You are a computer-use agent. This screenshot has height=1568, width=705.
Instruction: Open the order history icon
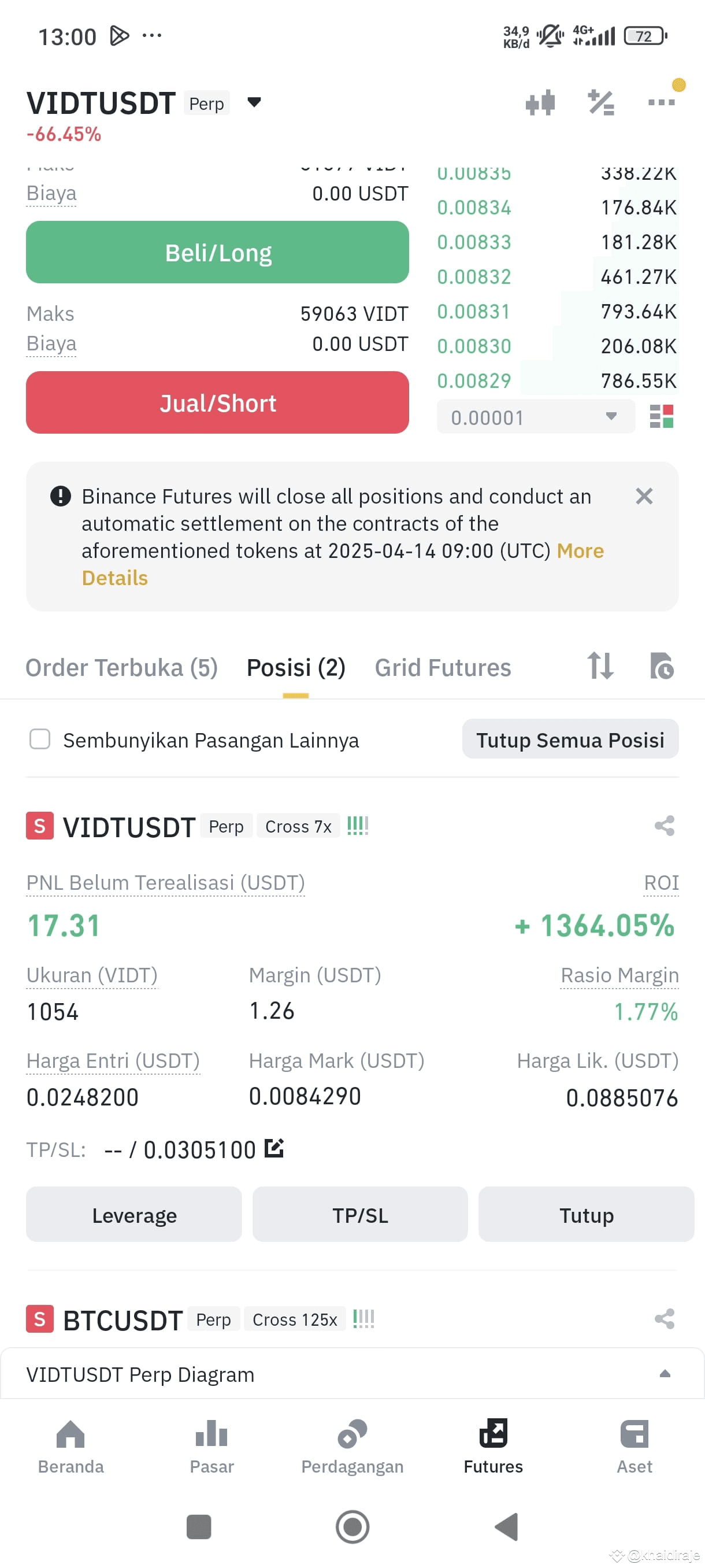pyautogui.click(x=662, y=665)
